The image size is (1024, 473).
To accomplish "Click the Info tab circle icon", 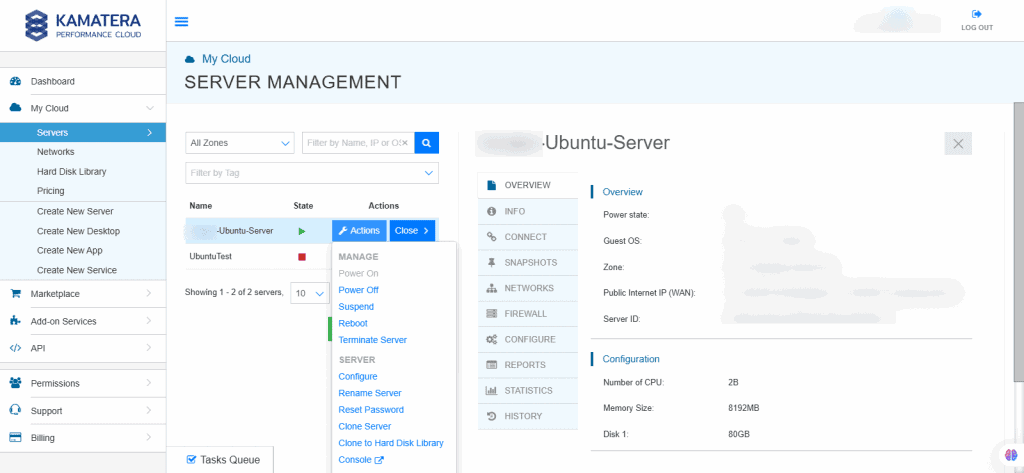I will (492, 212).
